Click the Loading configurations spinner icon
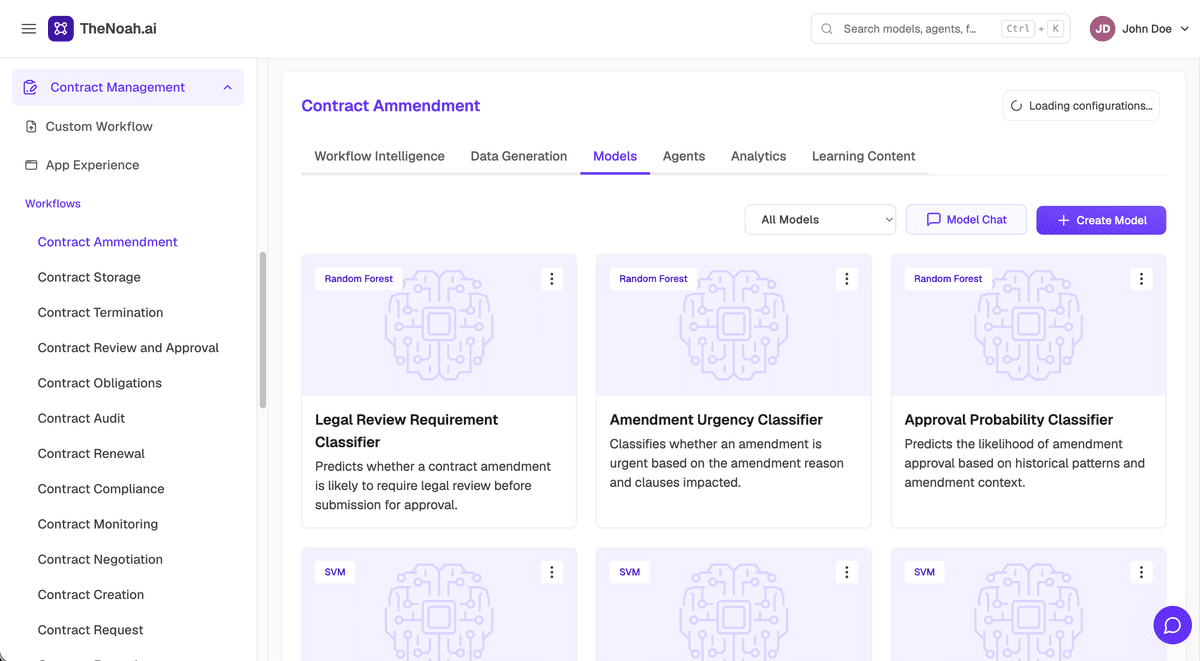 pyautogui.click(x=1017, y=106)
